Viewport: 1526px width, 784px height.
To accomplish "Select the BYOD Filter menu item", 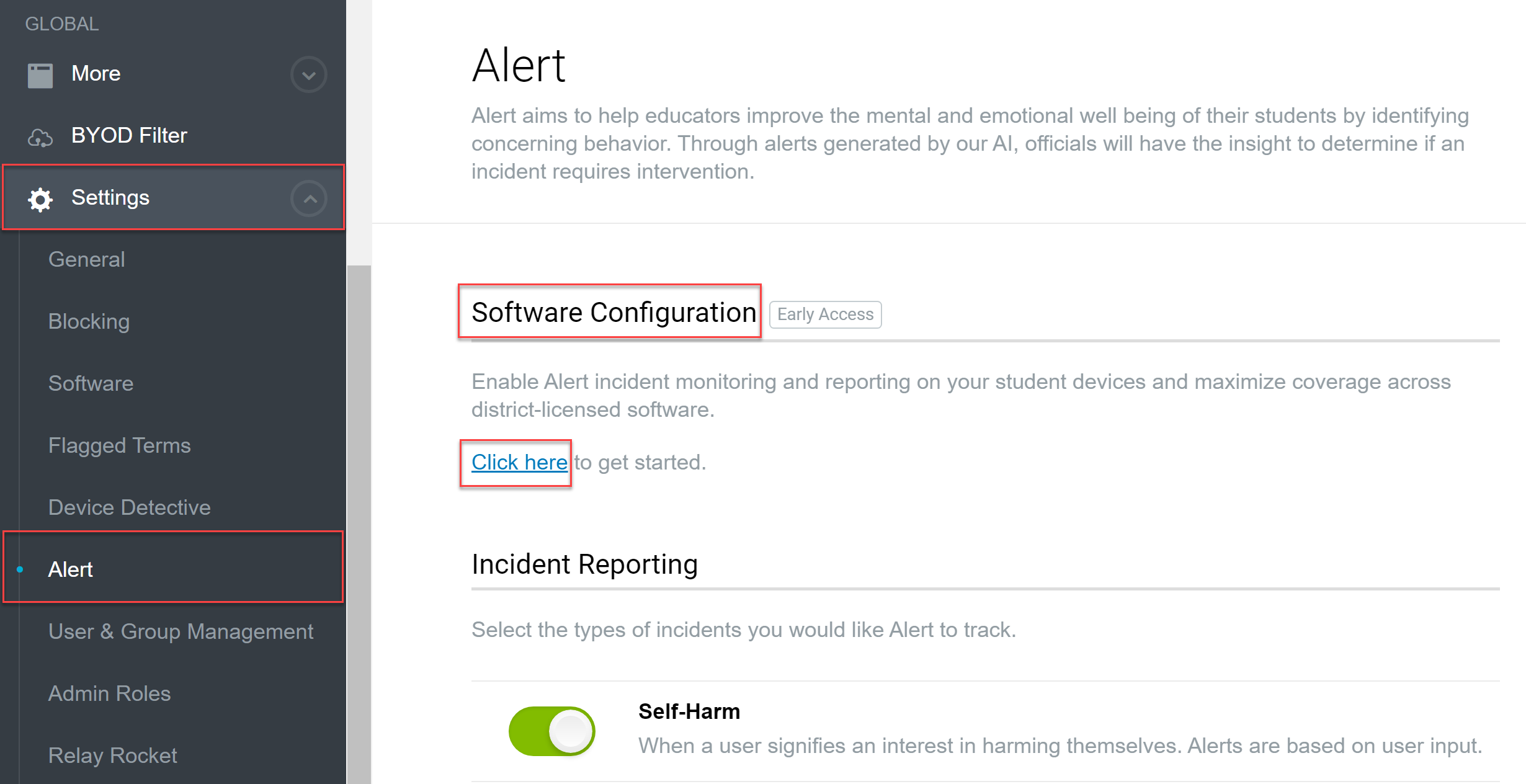I will [130, 135].
